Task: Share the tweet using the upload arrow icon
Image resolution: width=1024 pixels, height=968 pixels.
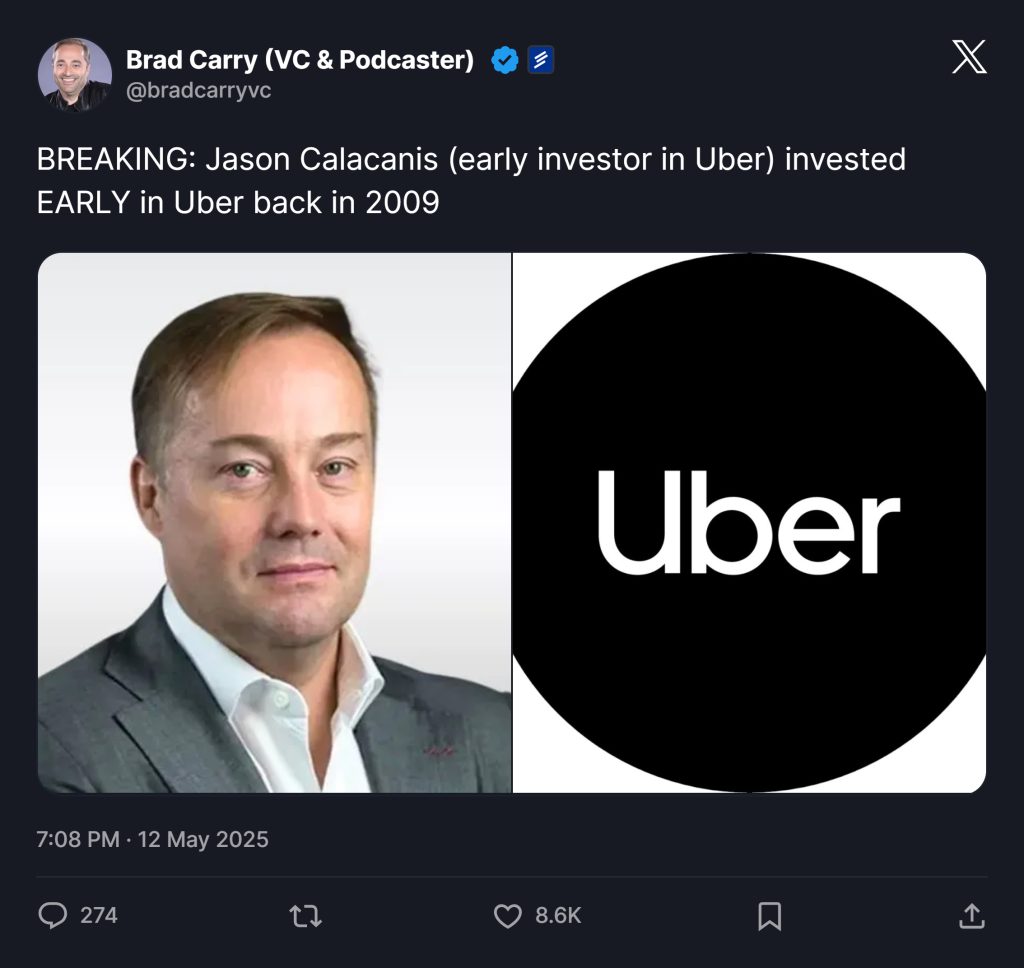Action: (x=971, y=915)
